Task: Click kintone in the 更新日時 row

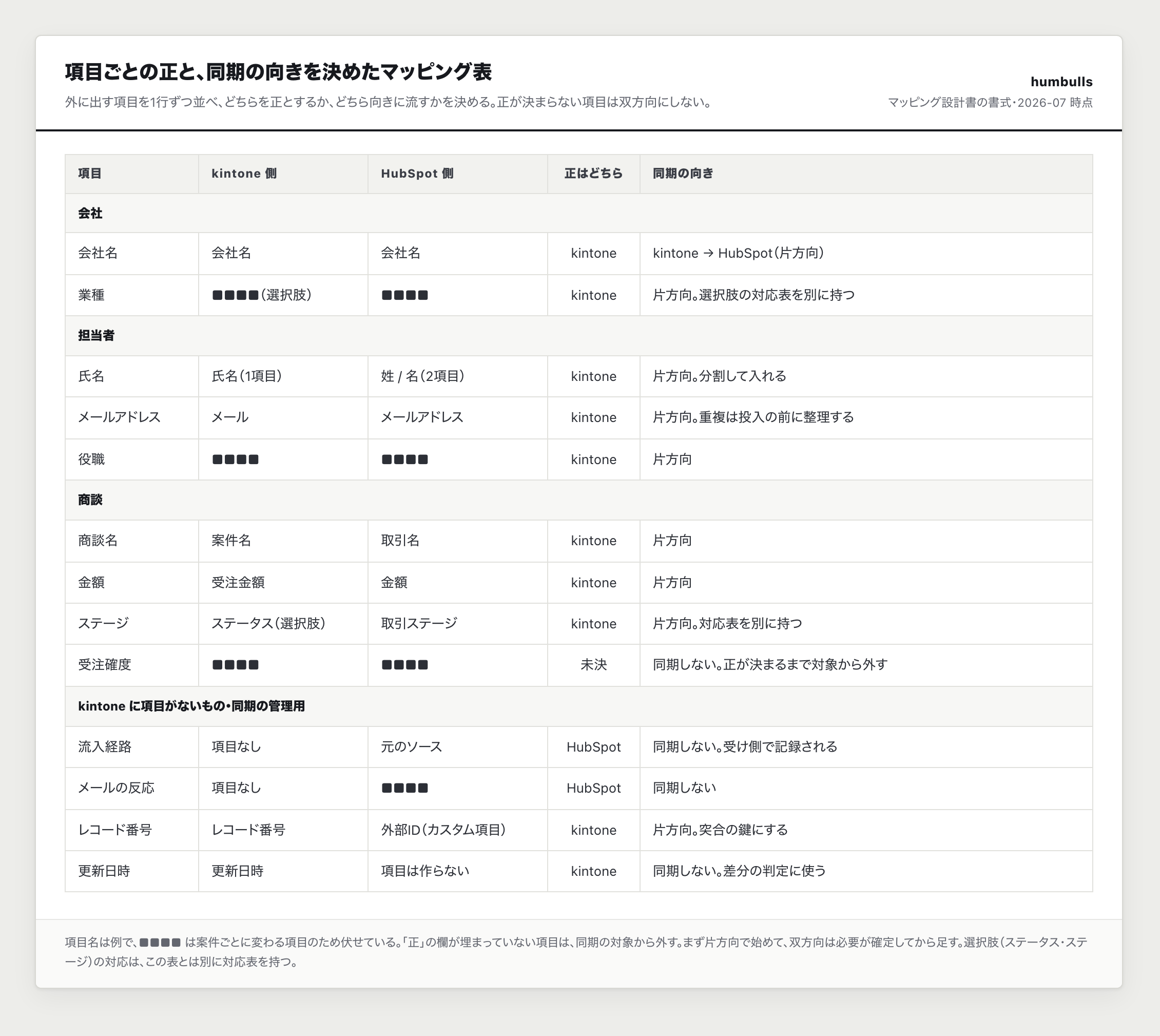Action: pyautogui.click(x=594, y=872)
